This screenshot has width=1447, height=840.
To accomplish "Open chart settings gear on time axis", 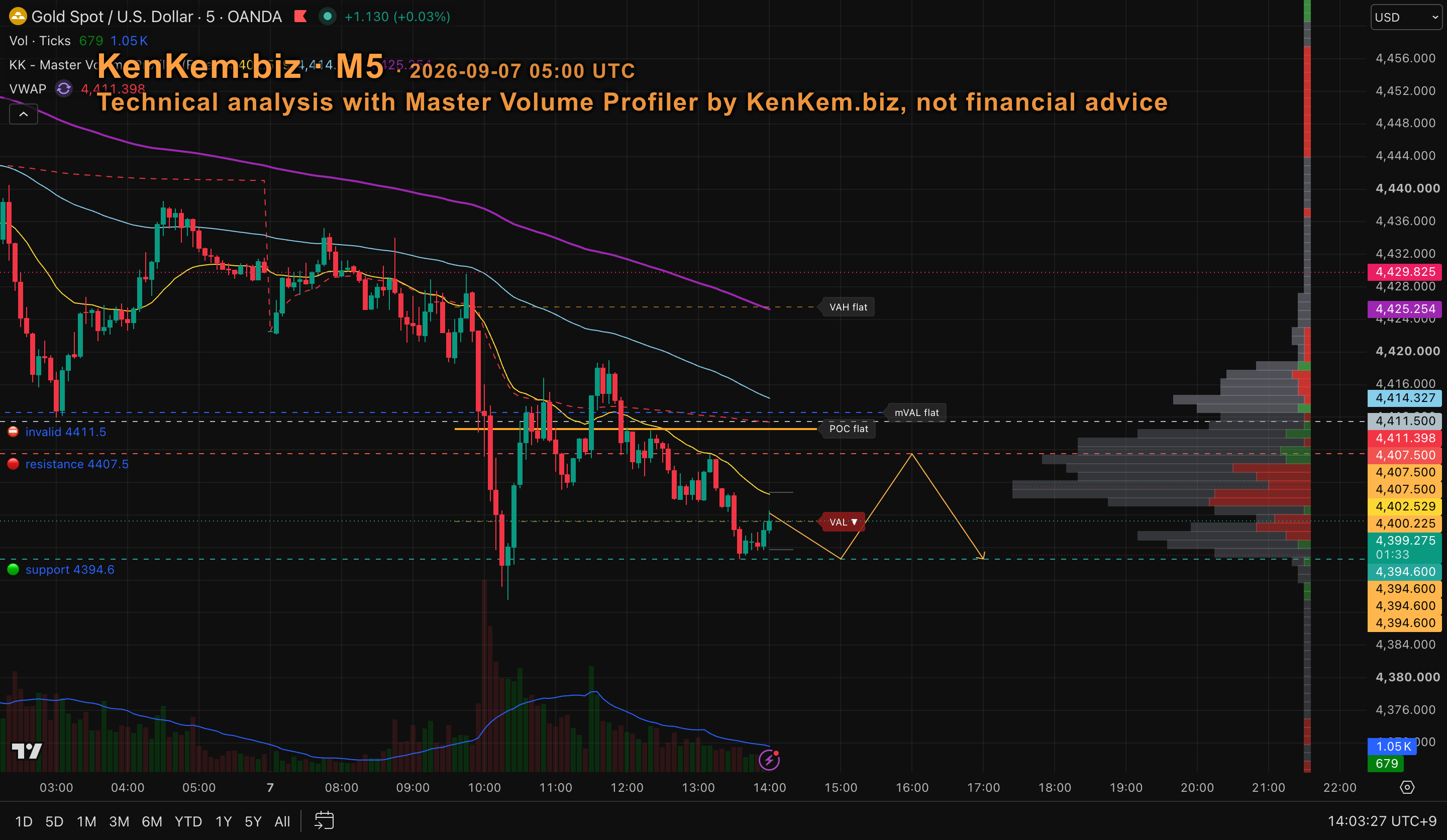I will pyautogui.click(x=1407, y=787).
